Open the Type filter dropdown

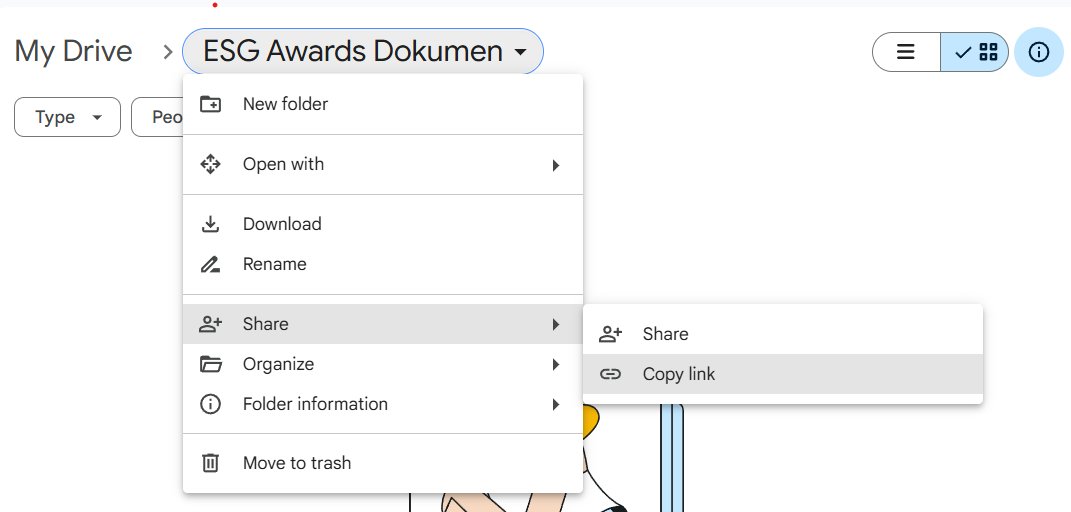coord(67,117)
